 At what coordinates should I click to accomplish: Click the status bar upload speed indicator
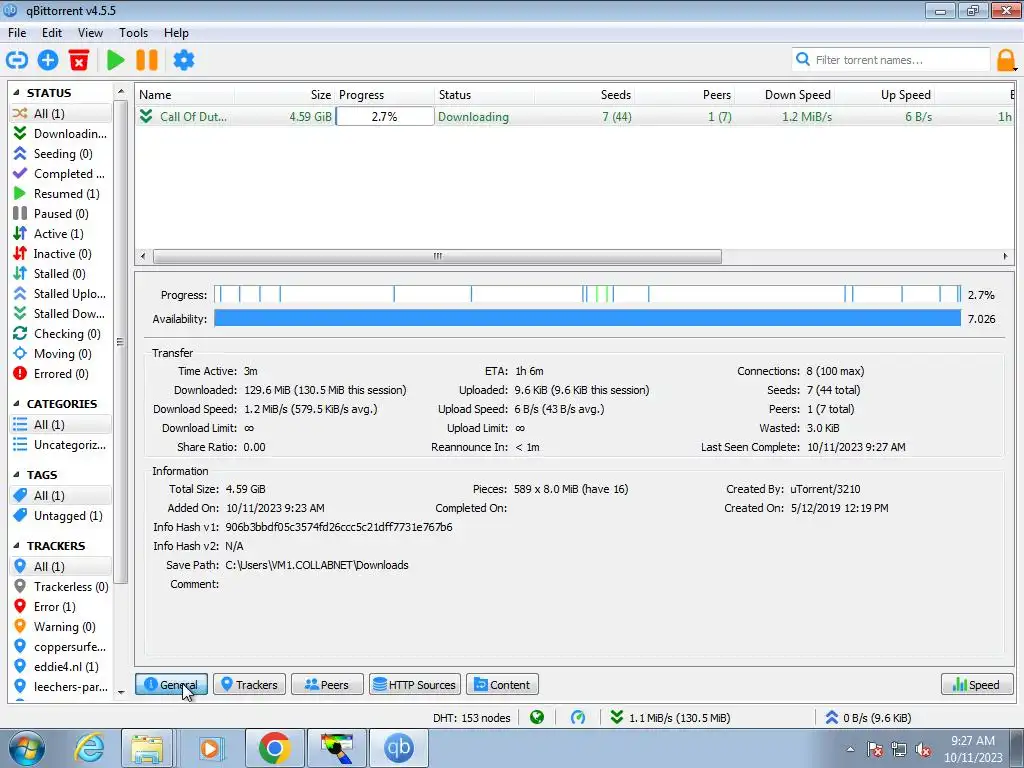tap(868, 718)
